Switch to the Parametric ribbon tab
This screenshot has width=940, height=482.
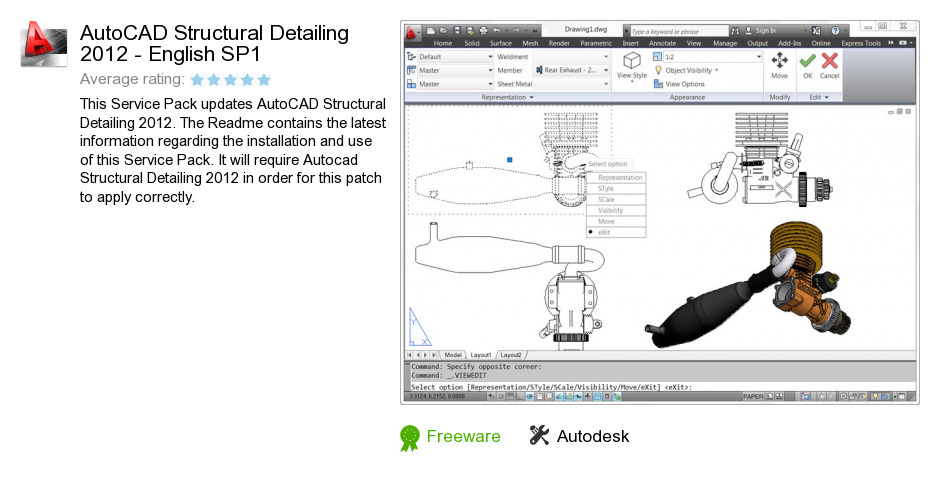click(596, 43)
